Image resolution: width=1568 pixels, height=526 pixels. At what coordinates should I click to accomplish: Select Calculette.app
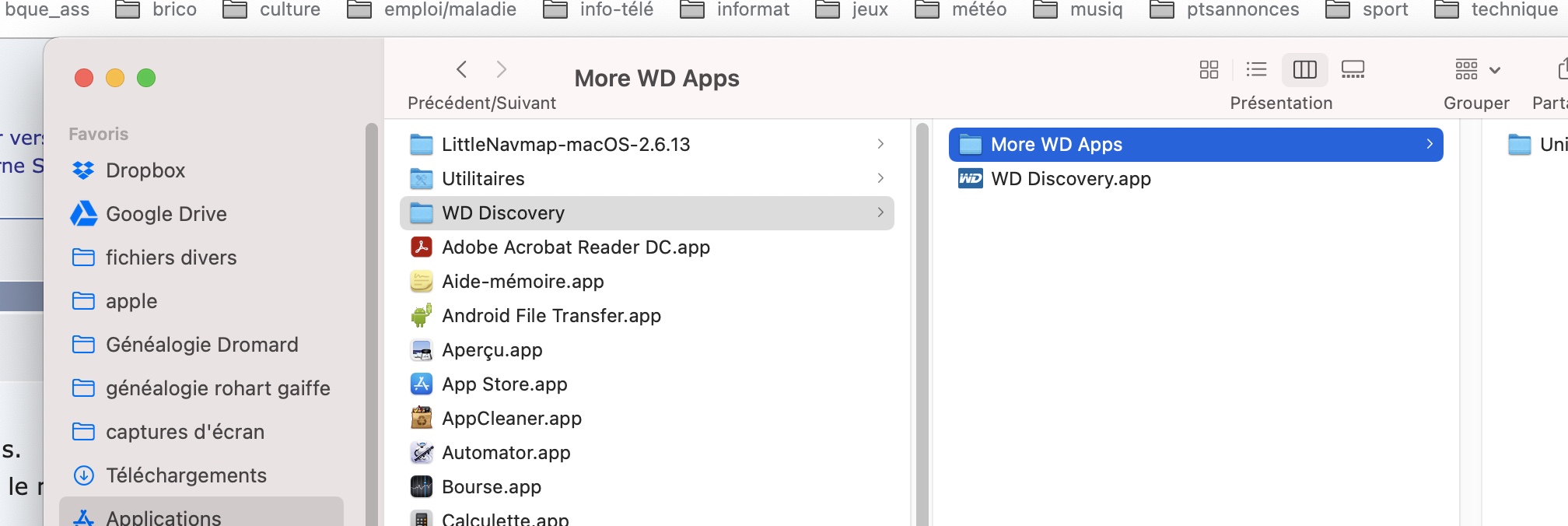pos(646,517)
